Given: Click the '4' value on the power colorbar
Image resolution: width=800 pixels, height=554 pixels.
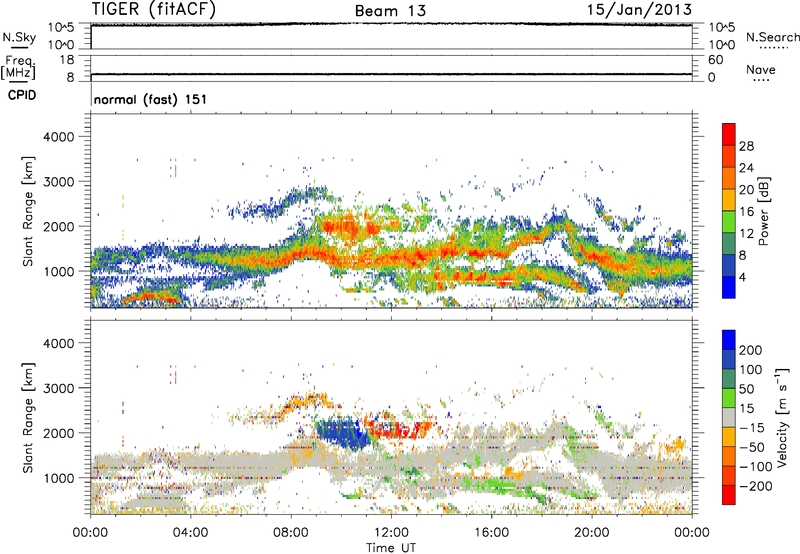Looking at the screenshot, I should tap(743, 278).
